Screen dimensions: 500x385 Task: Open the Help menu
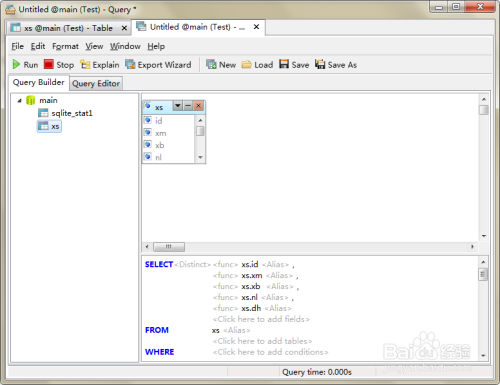(156, 46)
